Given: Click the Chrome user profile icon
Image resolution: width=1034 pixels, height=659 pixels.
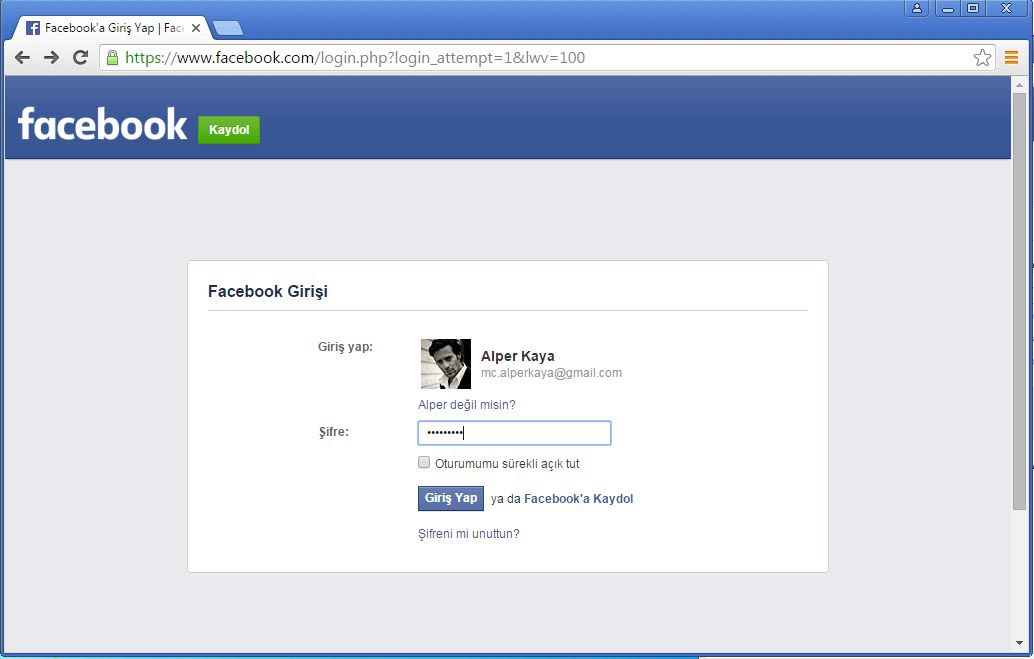Looking at the screenshot, I should click(917, 8).
